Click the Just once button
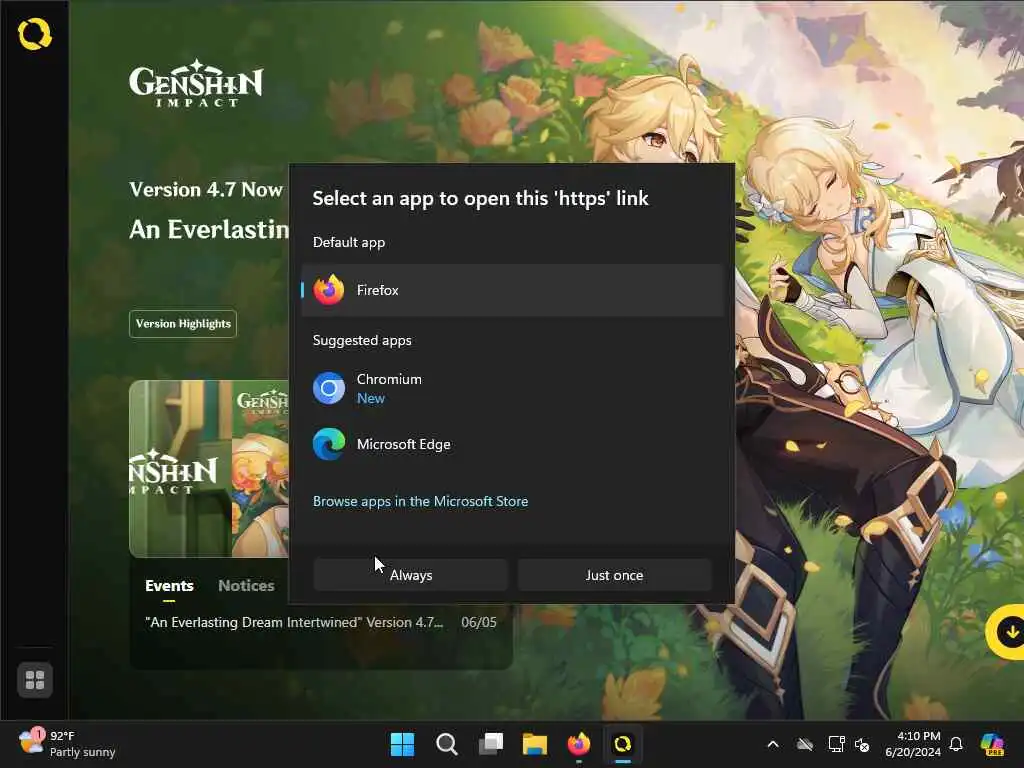The width and height of the screenshot is (1024, 768). (x=614, y=575)
